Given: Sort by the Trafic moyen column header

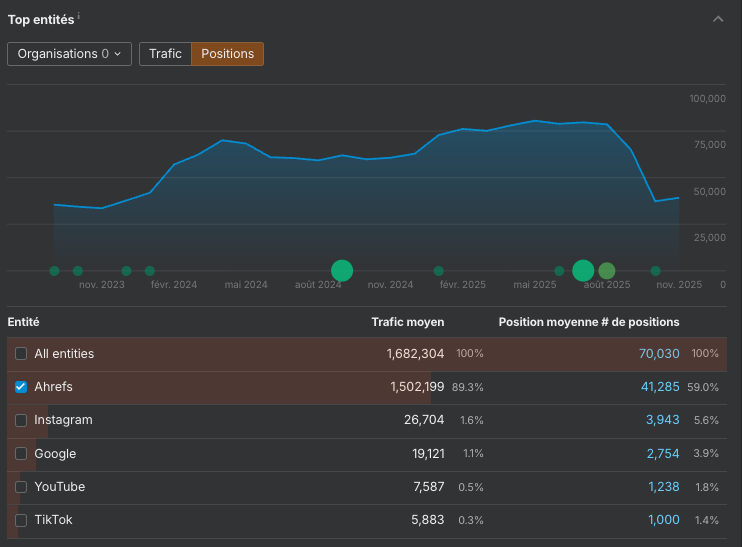Looking at the screenshot, I should pyautogui.click(x=407, y=322).
